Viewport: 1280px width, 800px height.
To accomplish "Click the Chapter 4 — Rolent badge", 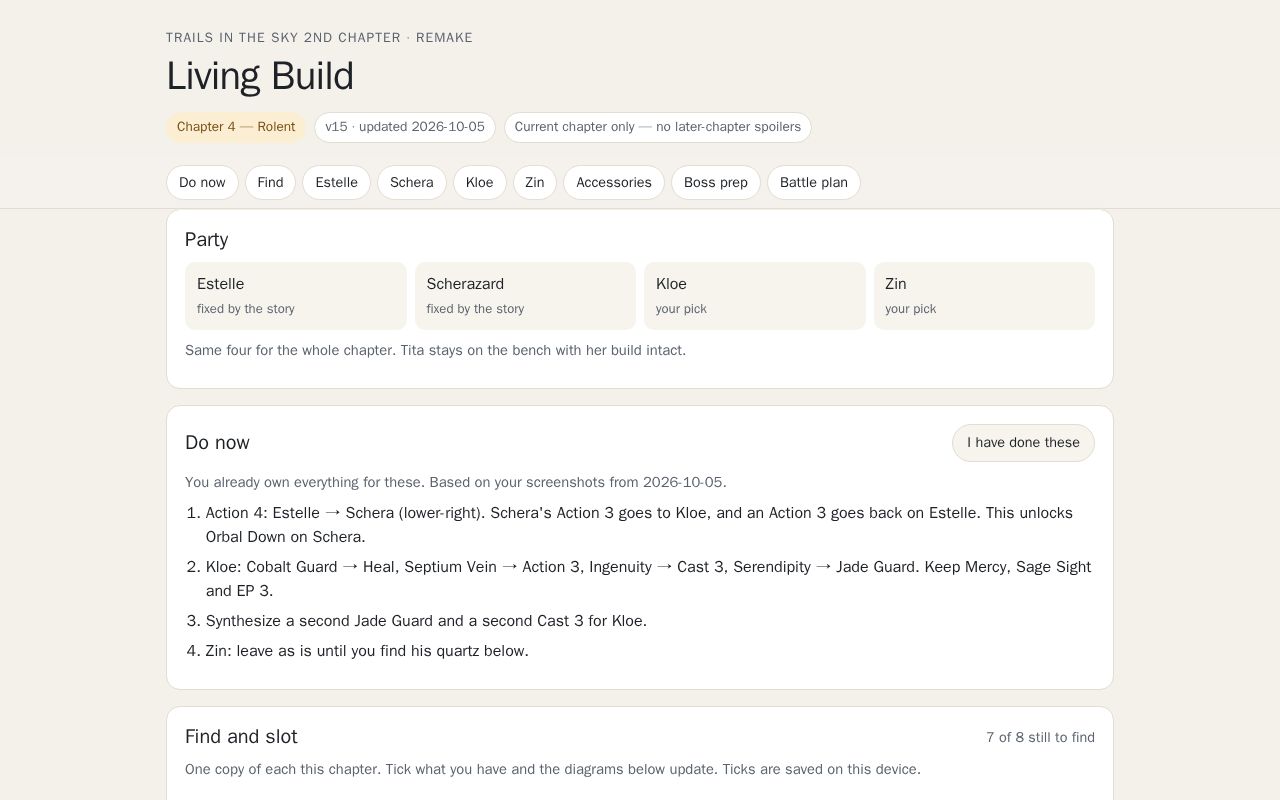I will tap(236, 127).
